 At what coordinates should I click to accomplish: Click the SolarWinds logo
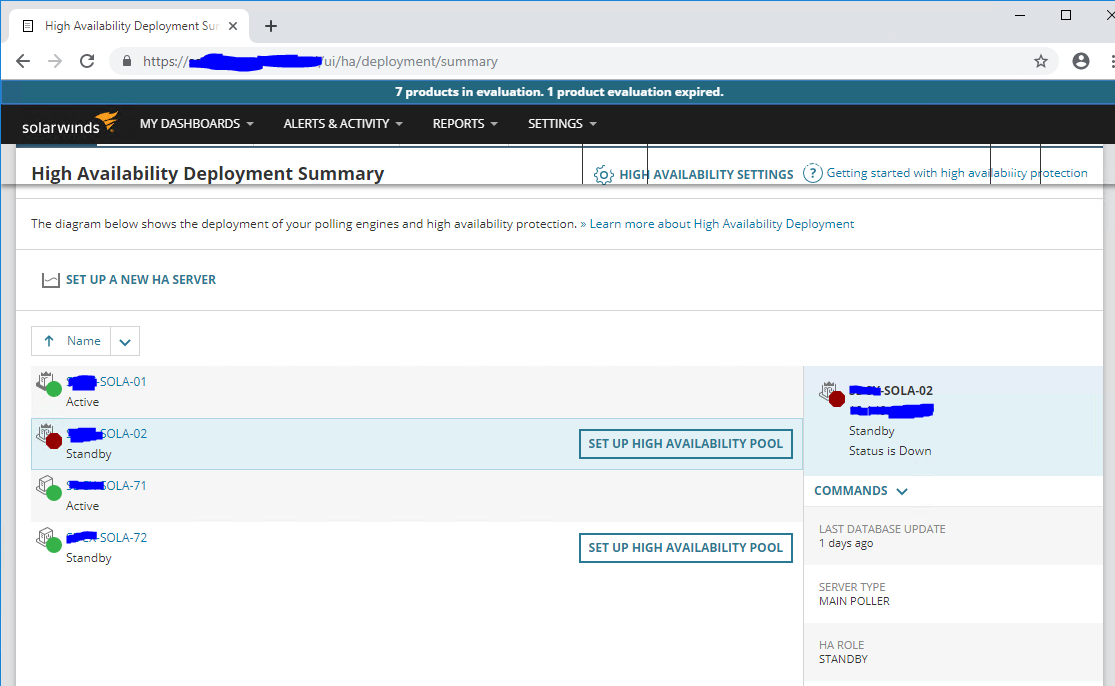(x=69, y=124)
